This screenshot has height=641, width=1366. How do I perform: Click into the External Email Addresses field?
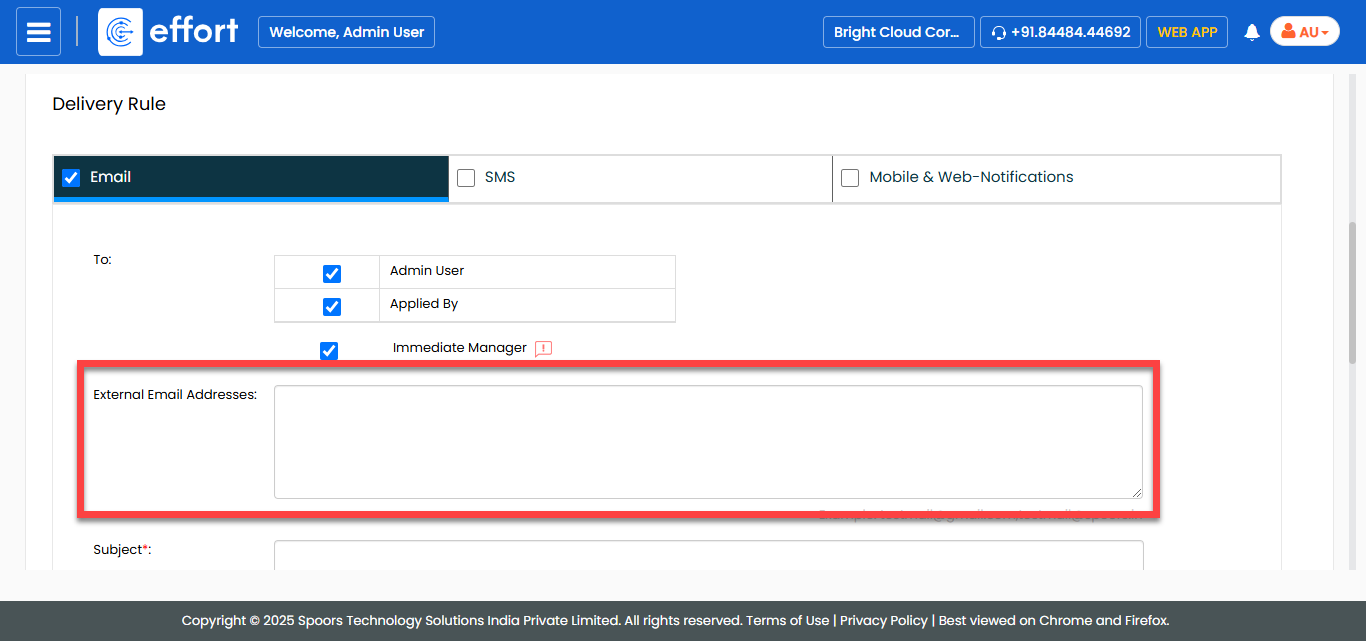[x=708, y=441]
